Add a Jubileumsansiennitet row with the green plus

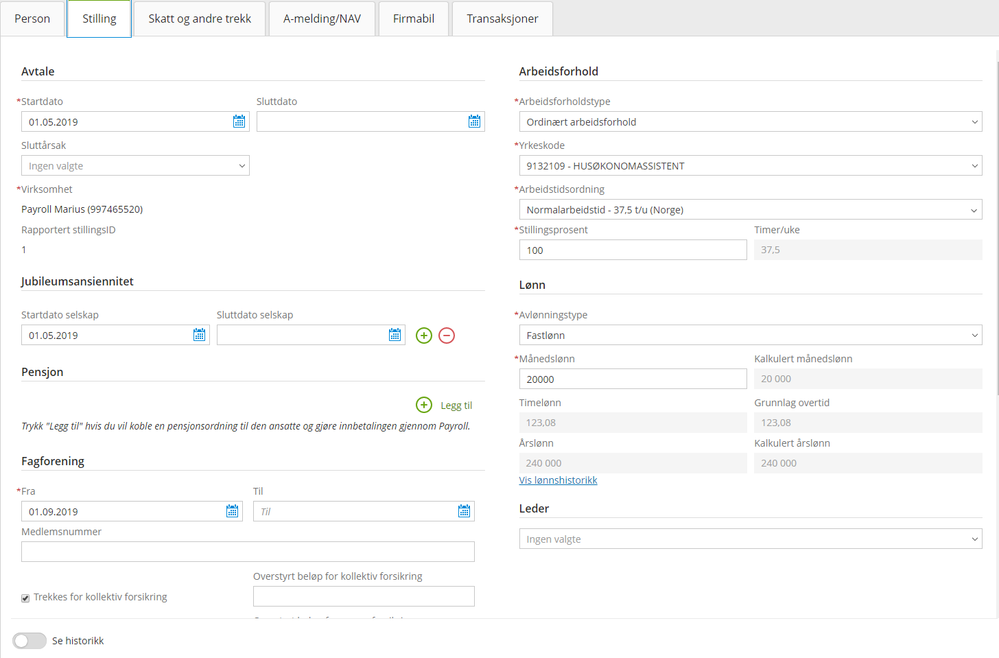click(x=424, y=335)
